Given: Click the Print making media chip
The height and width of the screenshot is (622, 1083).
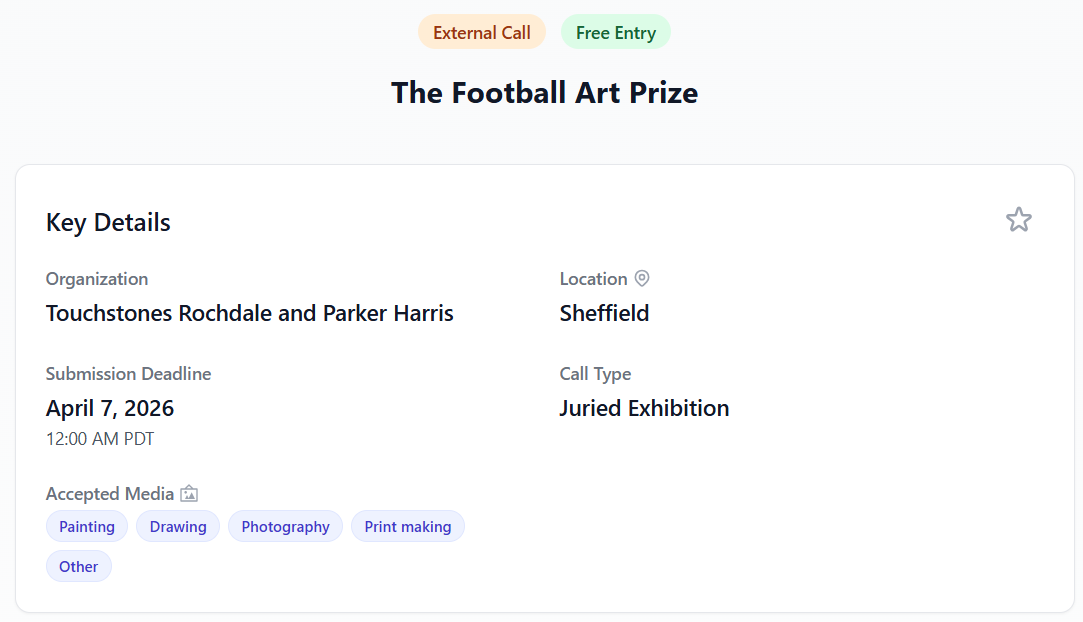Looking at the screenshot, I should 407,526.
